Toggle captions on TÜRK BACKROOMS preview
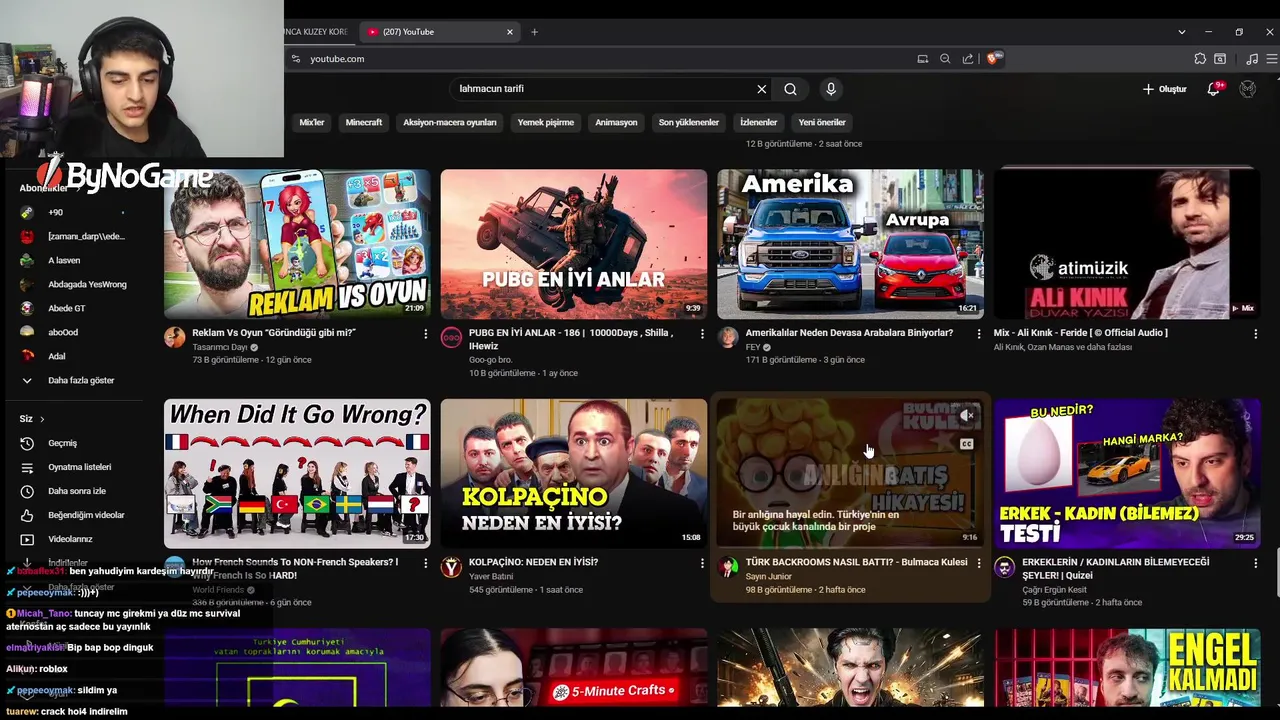This screenshot has height=720, width=1280. click(x=967, y=444)
